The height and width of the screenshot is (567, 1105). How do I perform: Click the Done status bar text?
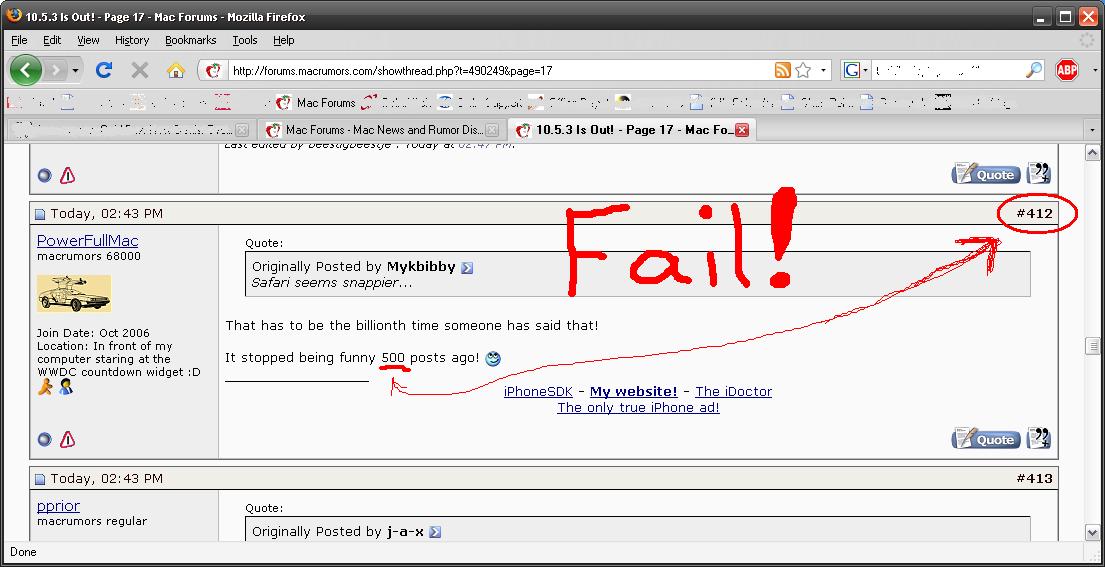23,552
